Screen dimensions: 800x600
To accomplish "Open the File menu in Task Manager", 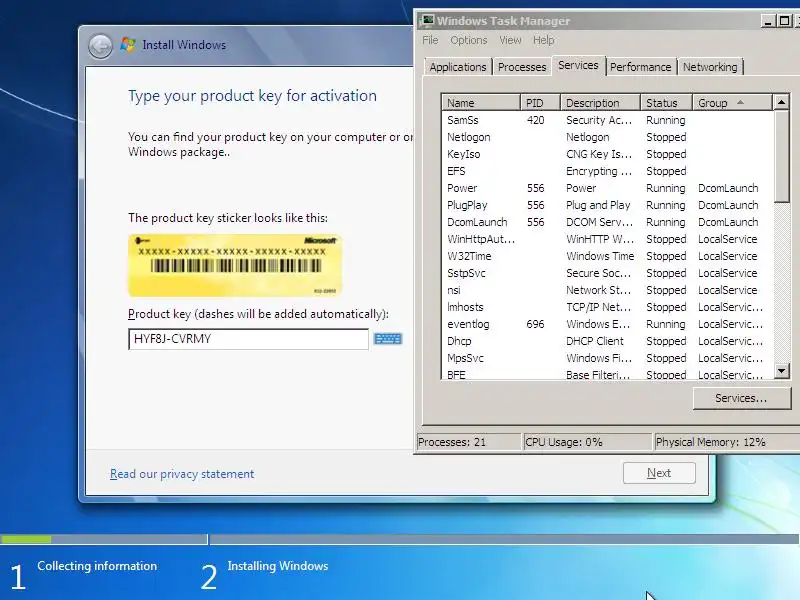I will pos(430,40).
